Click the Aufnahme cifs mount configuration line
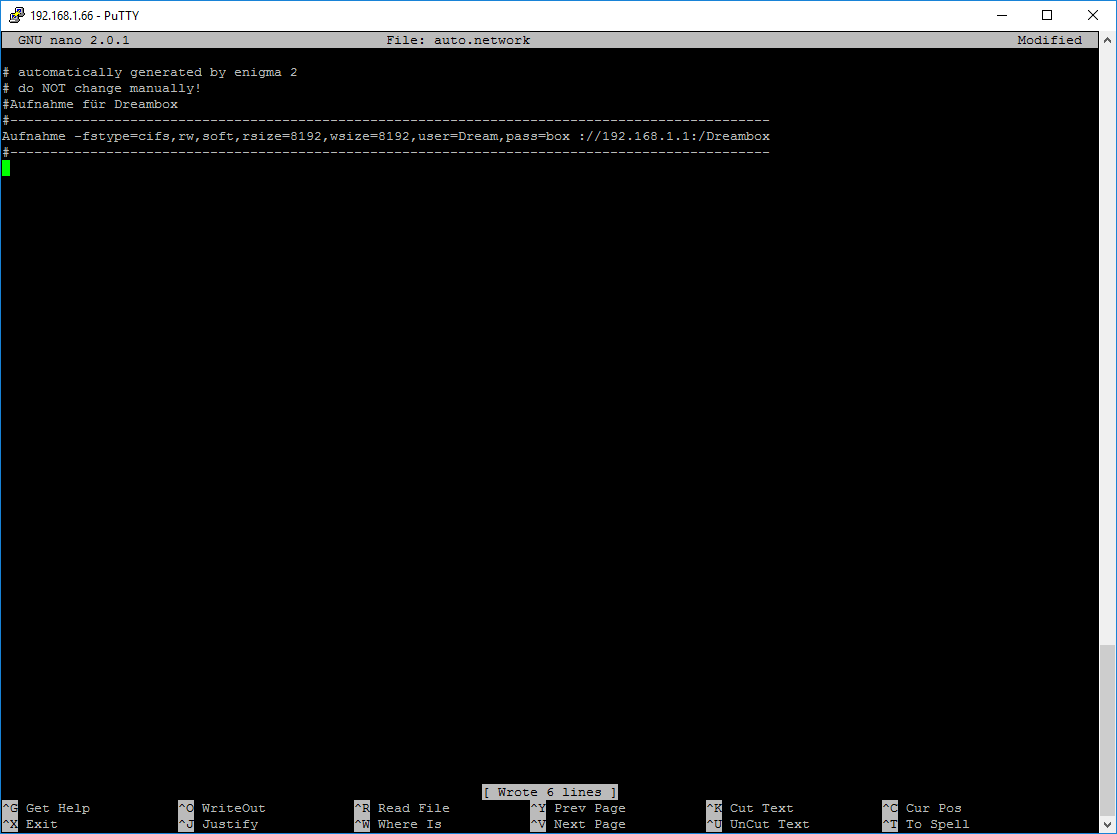 coord(386,136)
